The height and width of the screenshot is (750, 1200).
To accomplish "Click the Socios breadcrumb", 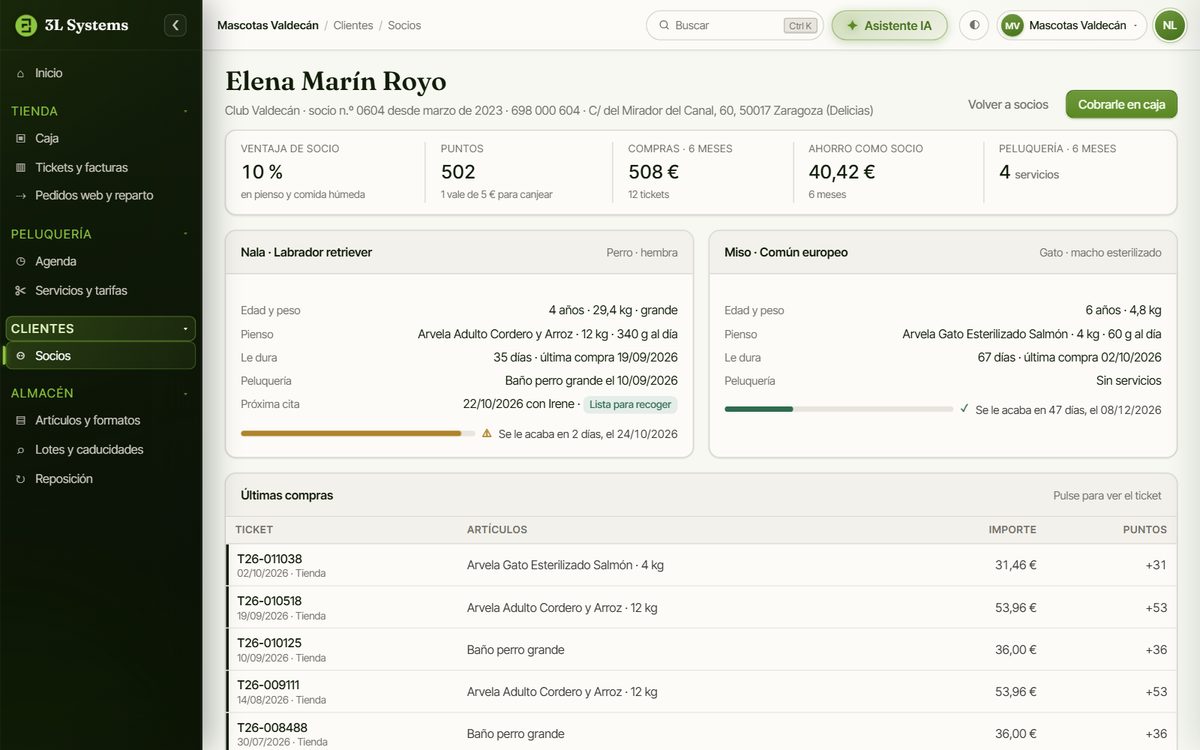I will (404, 25).
